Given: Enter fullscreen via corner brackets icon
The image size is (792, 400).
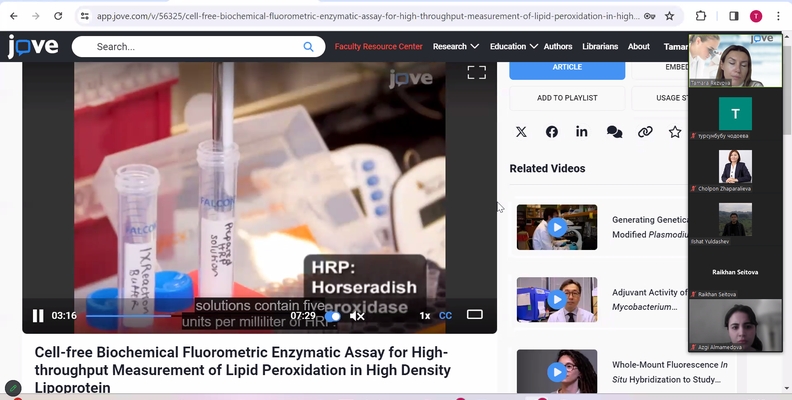Looking at the screenshot, I should point(476,73).
